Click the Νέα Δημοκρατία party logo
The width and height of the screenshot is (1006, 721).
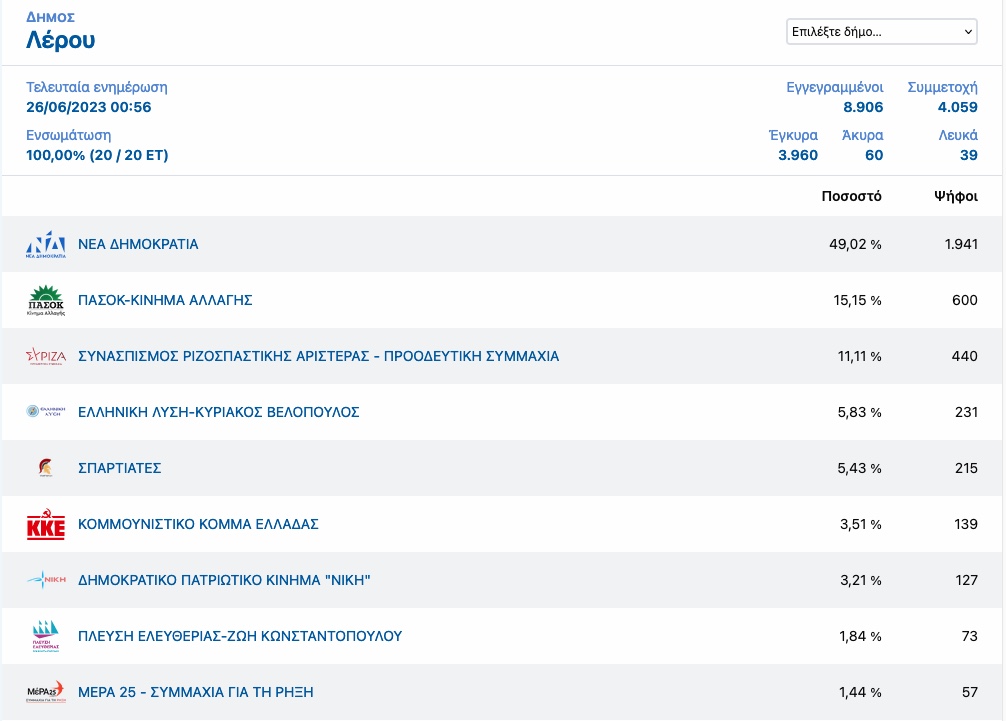(x=46, y=244)
